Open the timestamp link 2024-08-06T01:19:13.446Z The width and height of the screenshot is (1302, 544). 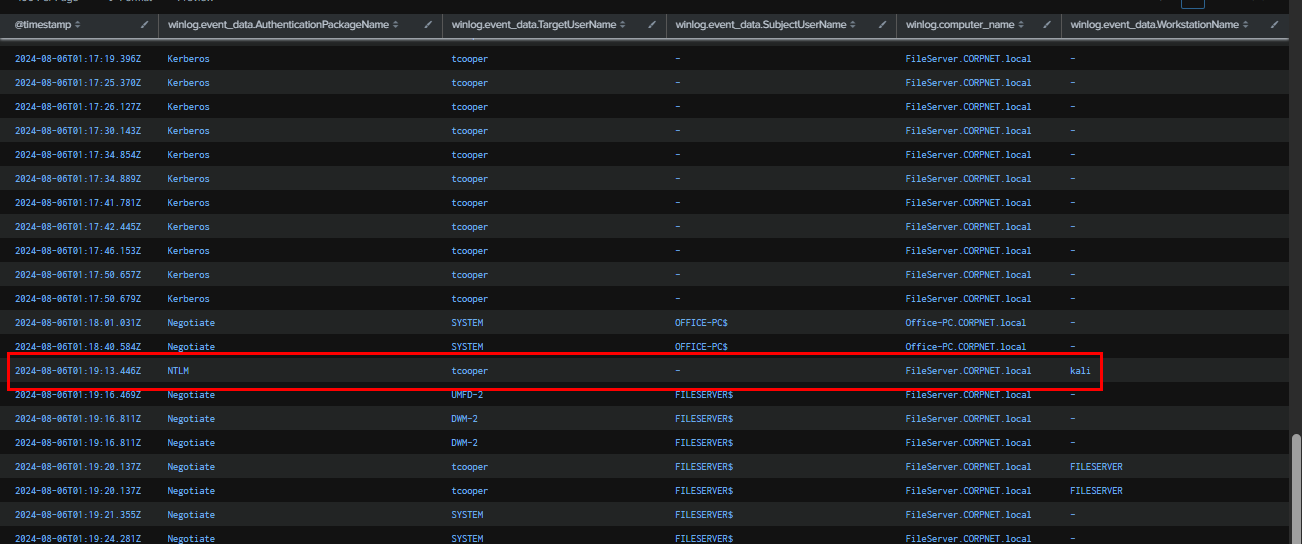click(x=78, y=371)
